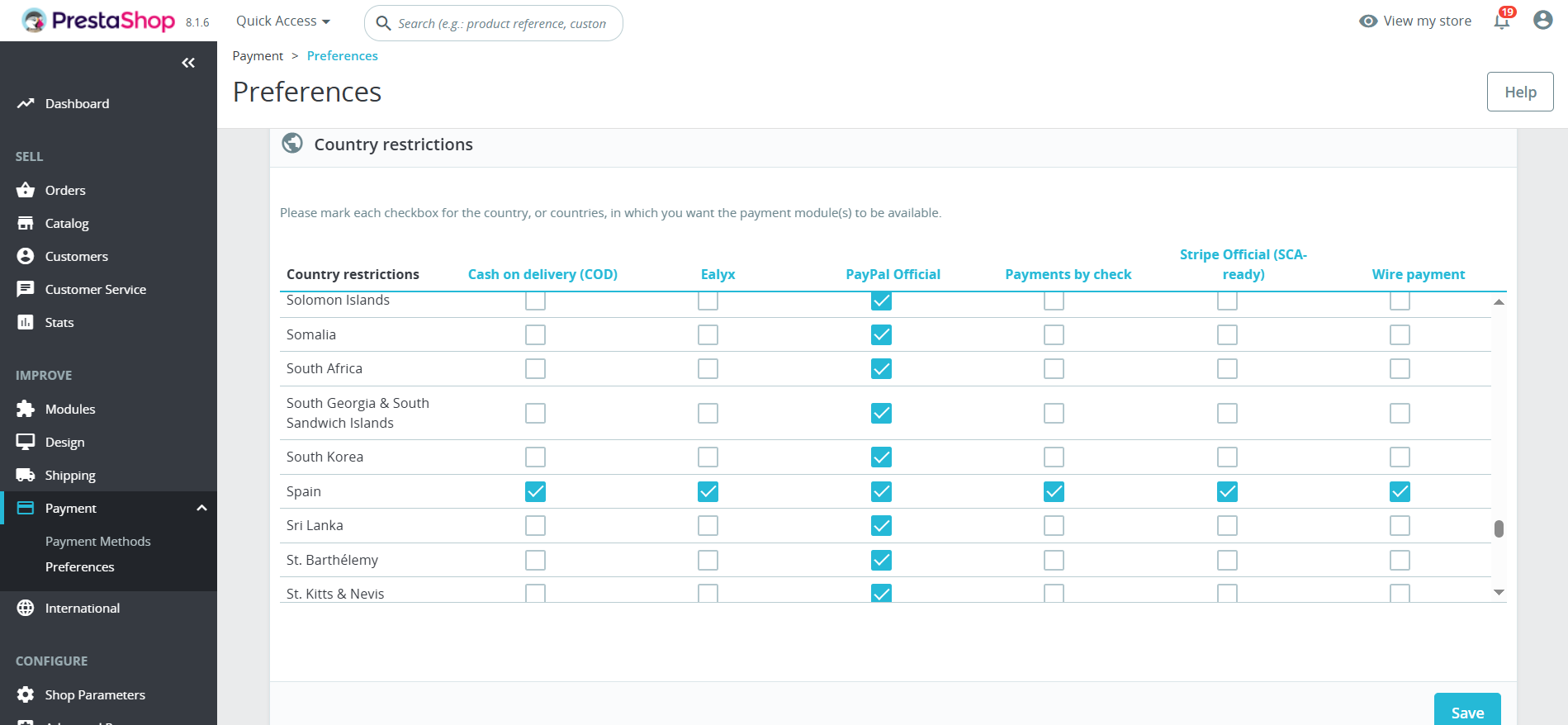This screenshot has height=725, width=1568.
Task: Click the notifications bell icon
Action: click(x=1501, y=21)
